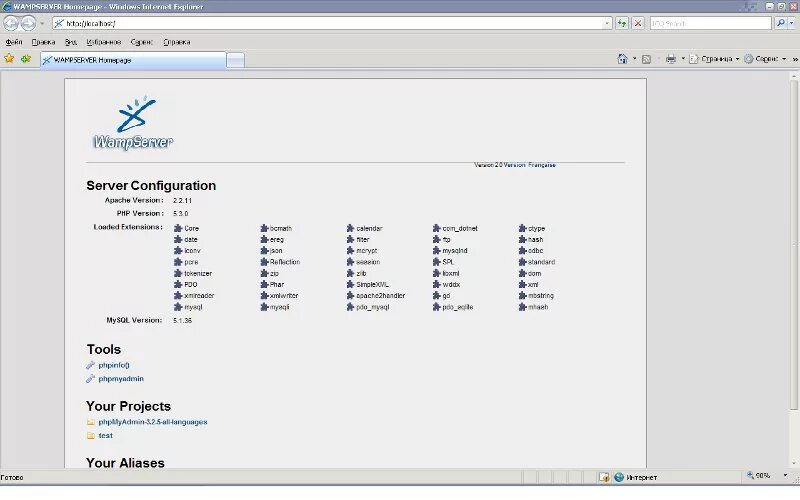Image resolution: width=800 pixels, height=500 pixels.
Task: Click the search magnifier icon
Action: (781, 23)
